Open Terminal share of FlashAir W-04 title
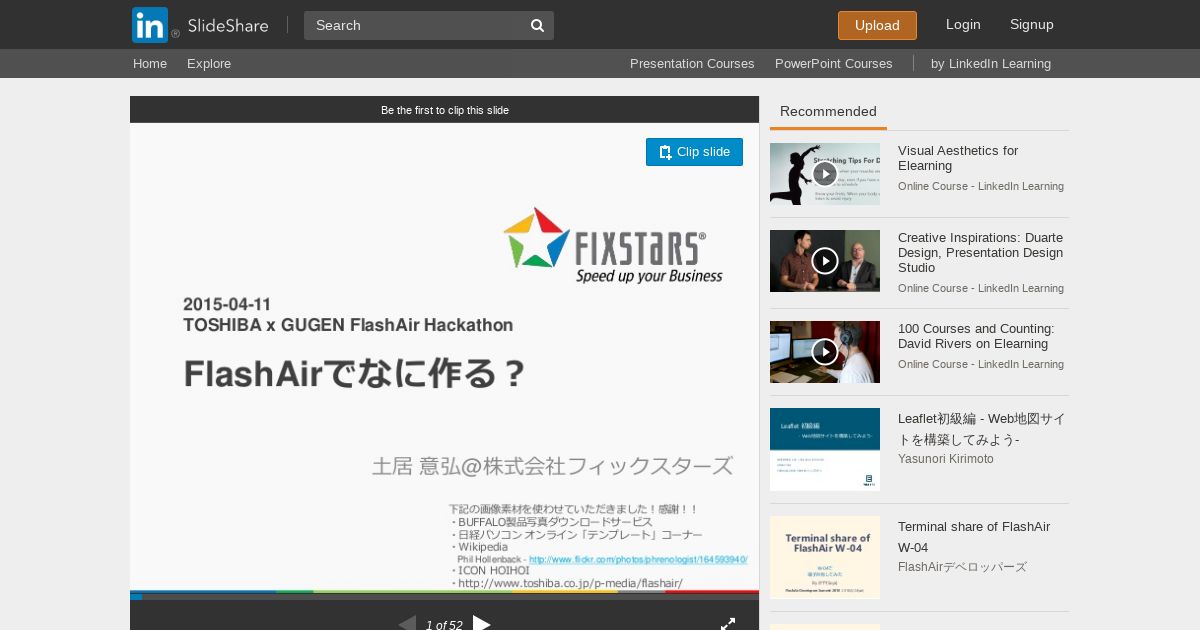This screenshot has height=630, width=1200. tap(974, 537)
